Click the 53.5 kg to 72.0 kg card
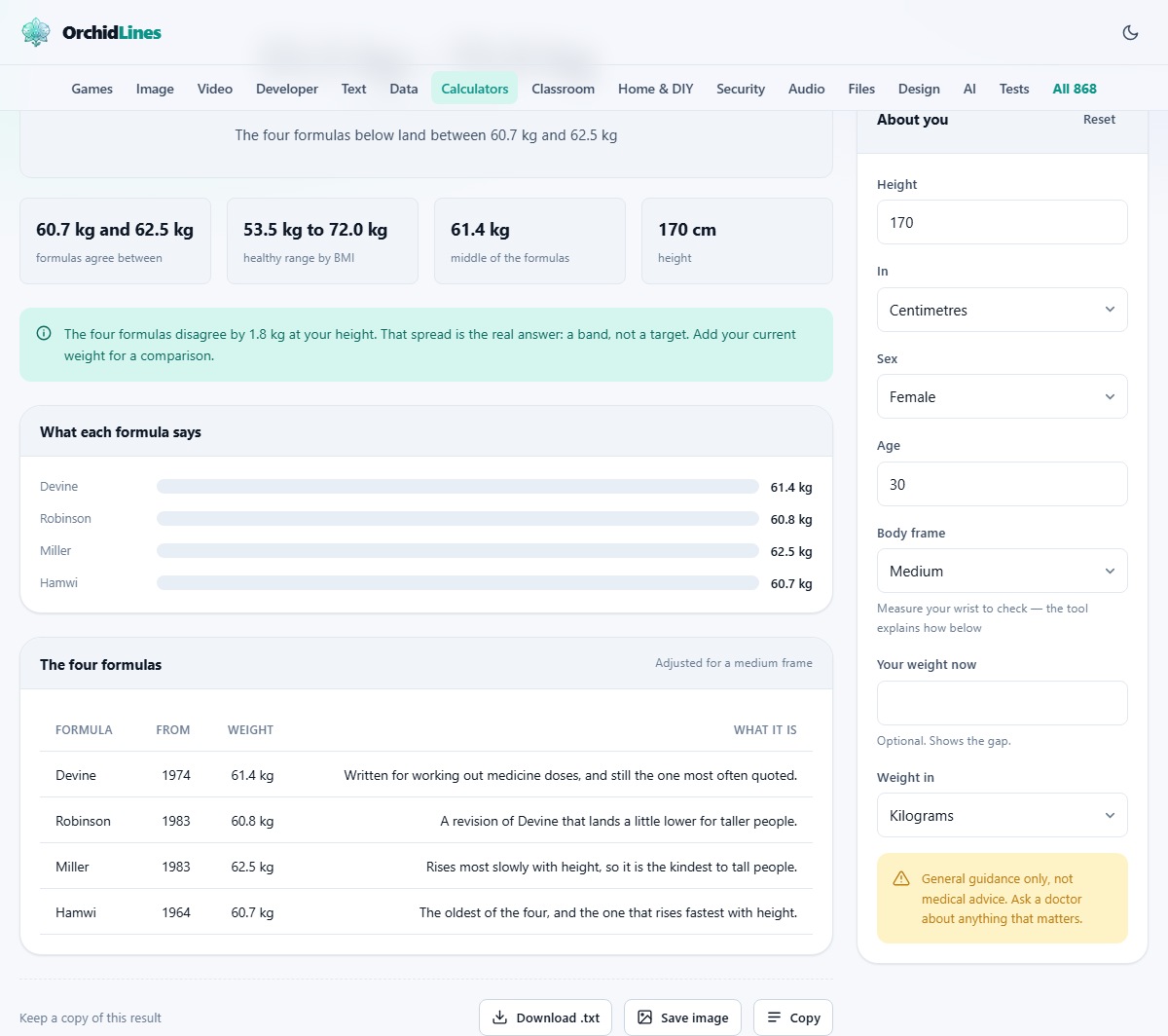1168x1036 pixels. coord(322,241)
